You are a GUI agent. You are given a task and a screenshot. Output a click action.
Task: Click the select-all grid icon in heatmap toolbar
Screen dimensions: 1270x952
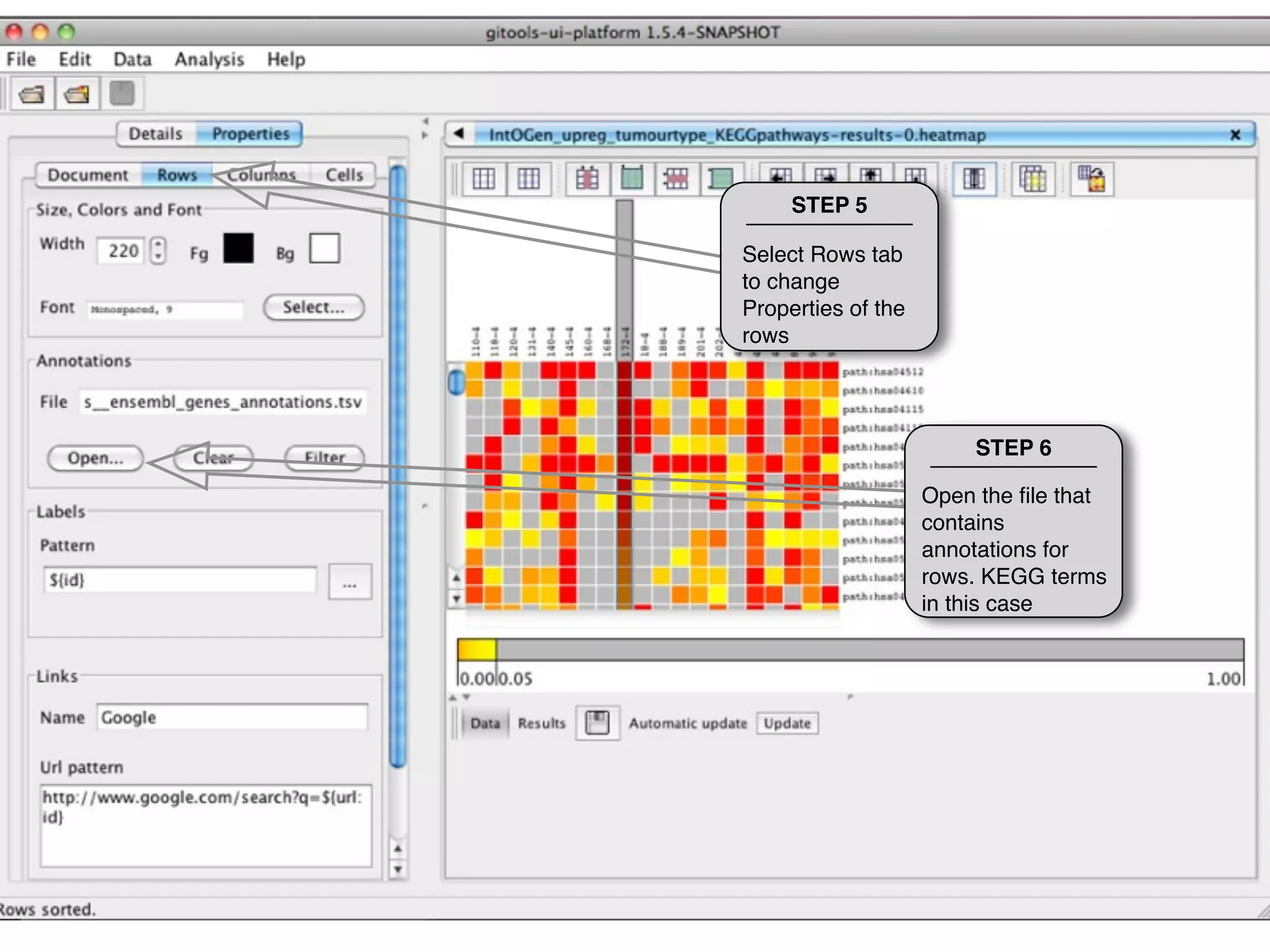click(x=484, y=179)
